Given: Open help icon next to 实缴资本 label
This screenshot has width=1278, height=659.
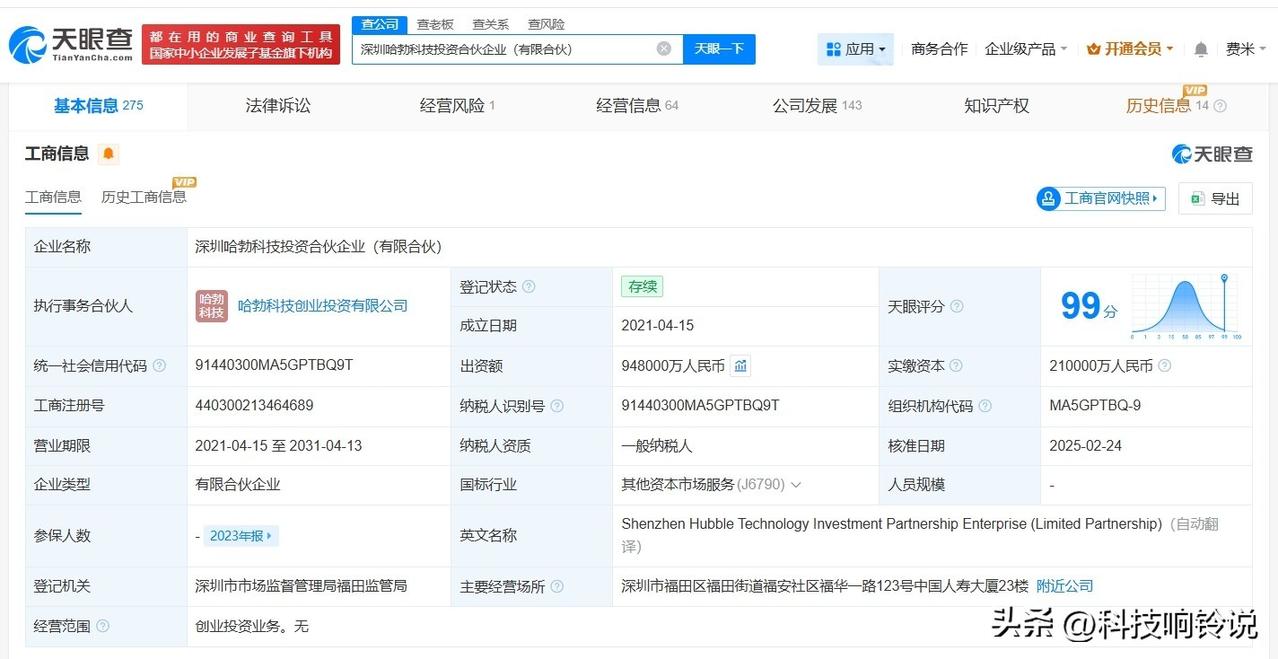Looking at the screenshot, I should pyautogui.click(x=956, y=366).
